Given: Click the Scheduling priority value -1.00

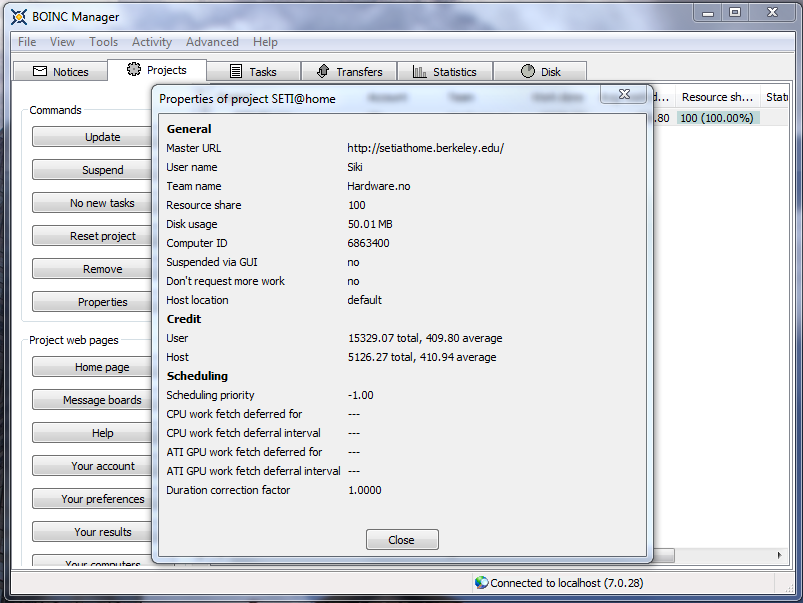Looking at the screenshot, I should [361, 395].
